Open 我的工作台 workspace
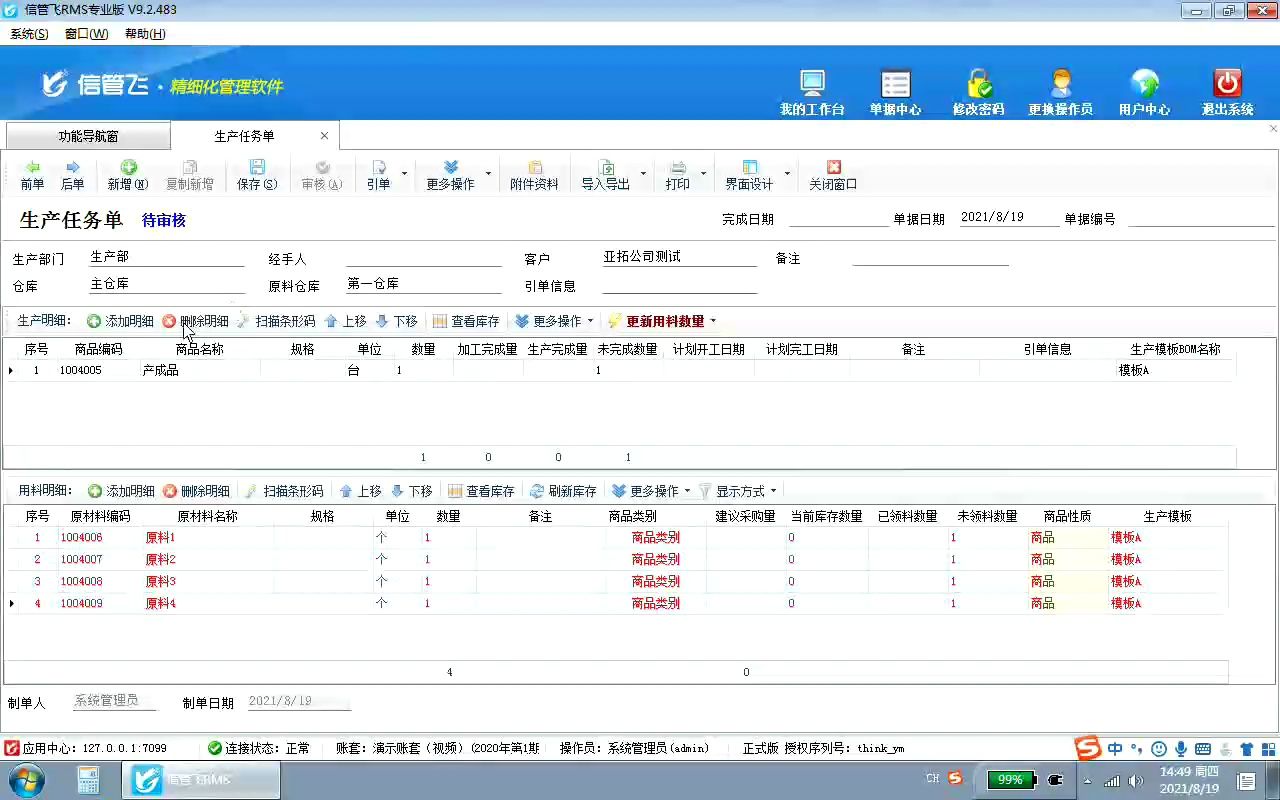The height and width of the screenshot is (800, 1280). click(812, 93)
